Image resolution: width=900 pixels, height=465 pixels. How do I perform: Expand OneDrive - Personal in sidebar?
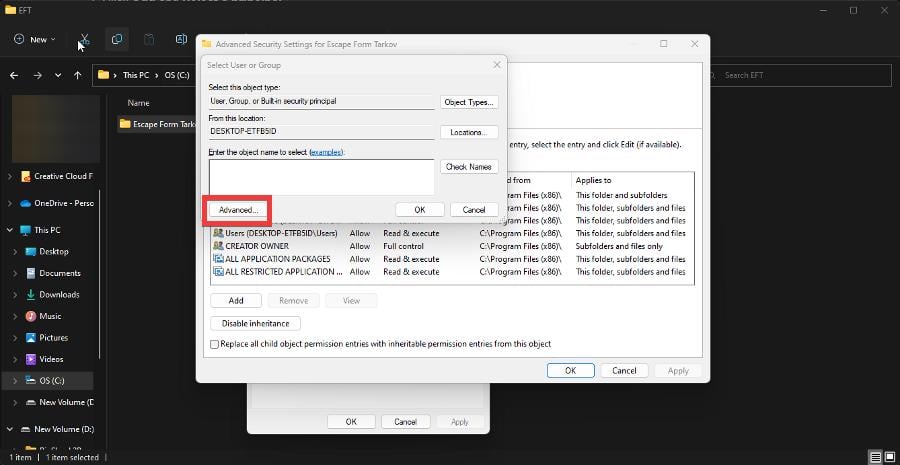[x=10, y=203]
